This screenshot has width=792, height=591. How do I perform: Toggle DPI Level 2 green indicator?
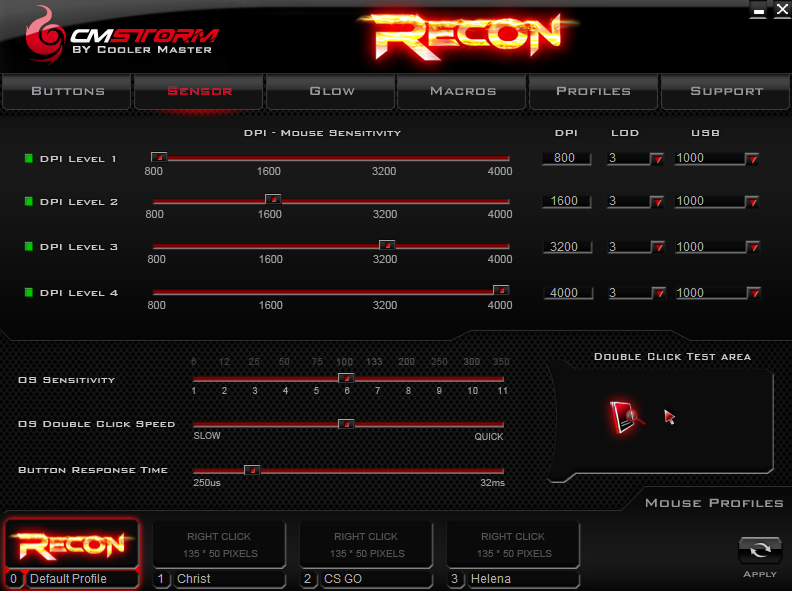pos(29,202)
